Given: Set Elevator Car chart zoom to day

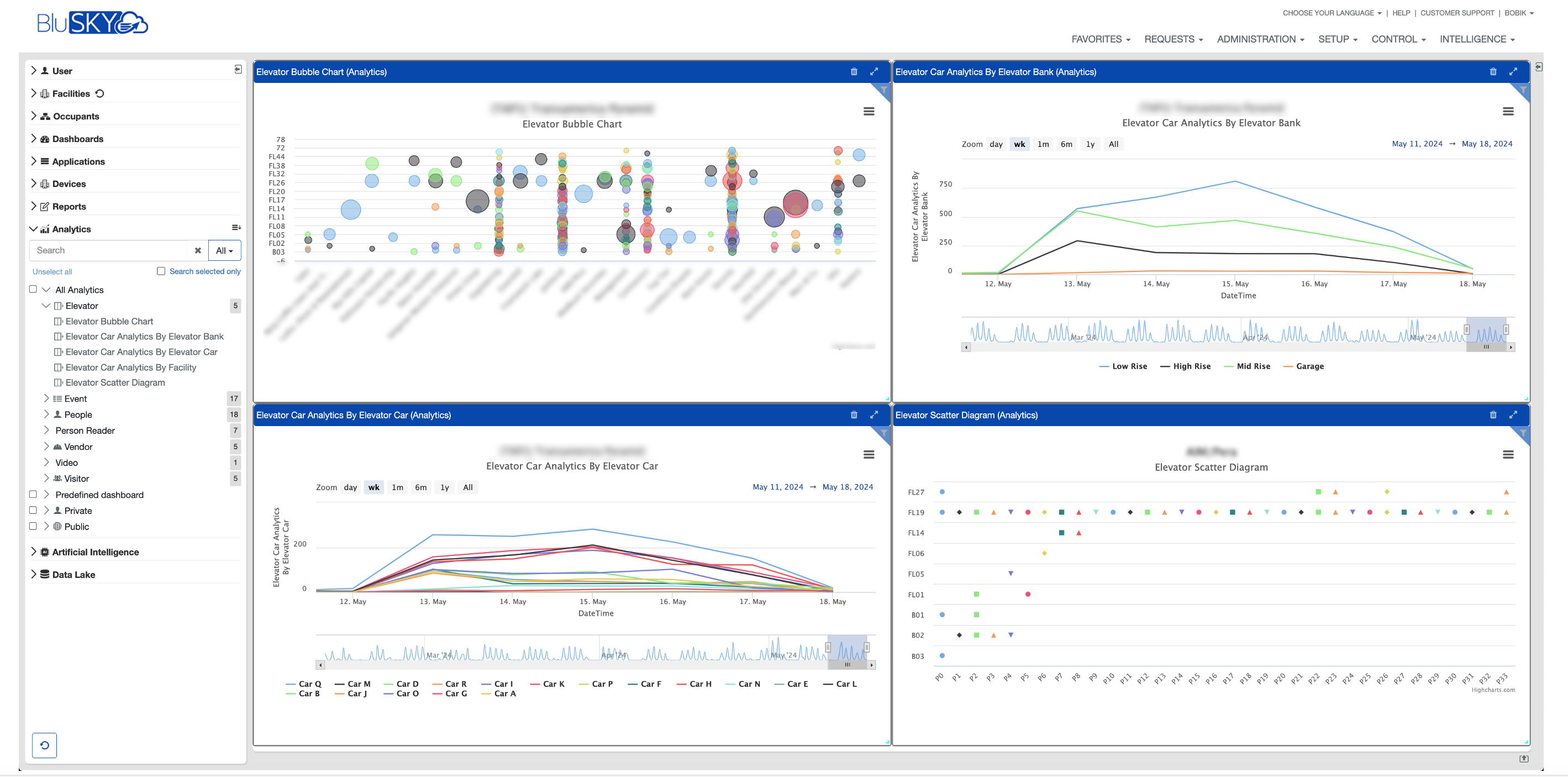Looking at the screenshot, I should coord(350,487).
